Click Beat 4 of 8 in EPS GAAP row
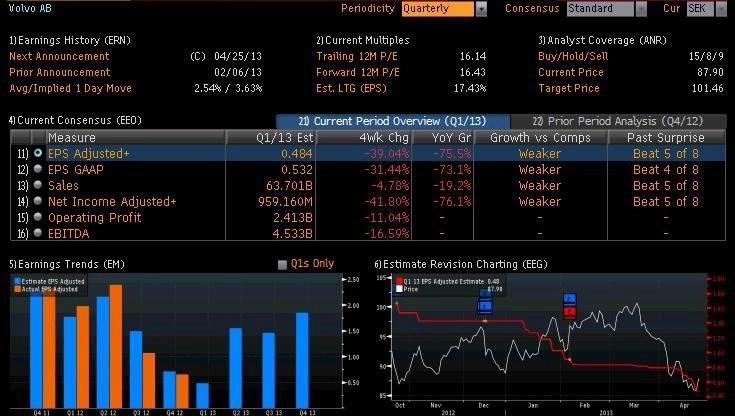The image size is (735, 416). [666, 169]
